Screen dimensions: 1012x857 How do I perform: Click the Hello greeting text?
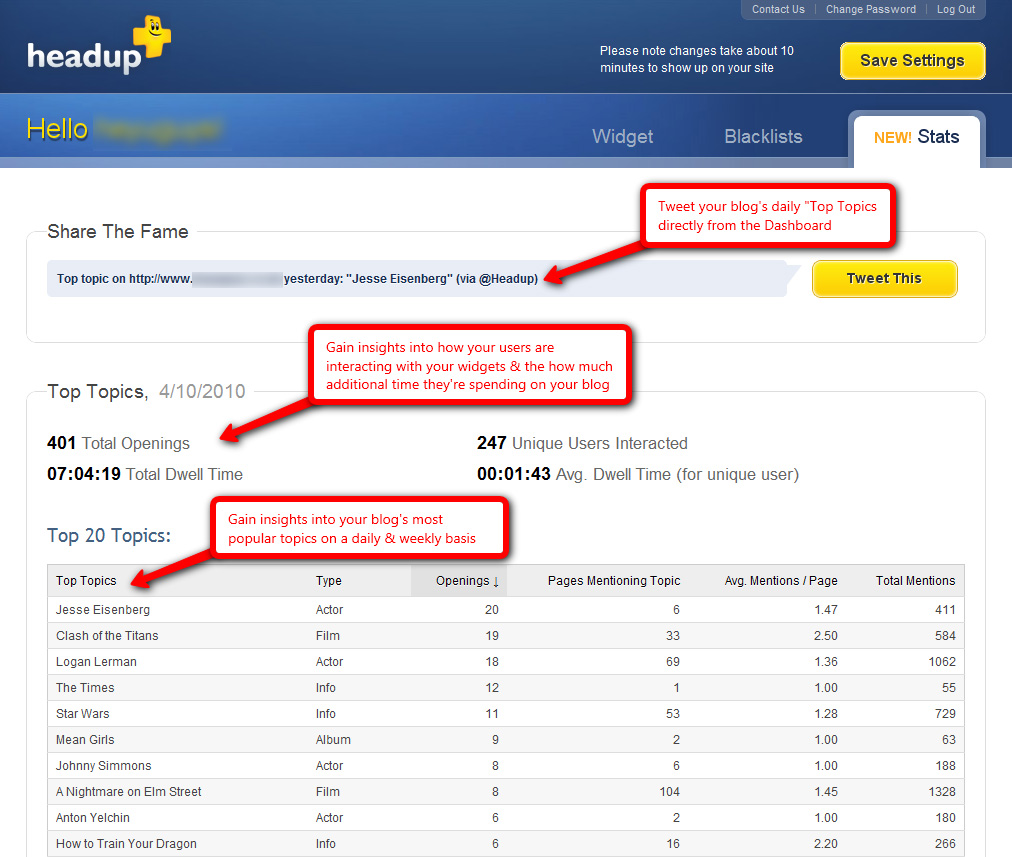point(57,129)
